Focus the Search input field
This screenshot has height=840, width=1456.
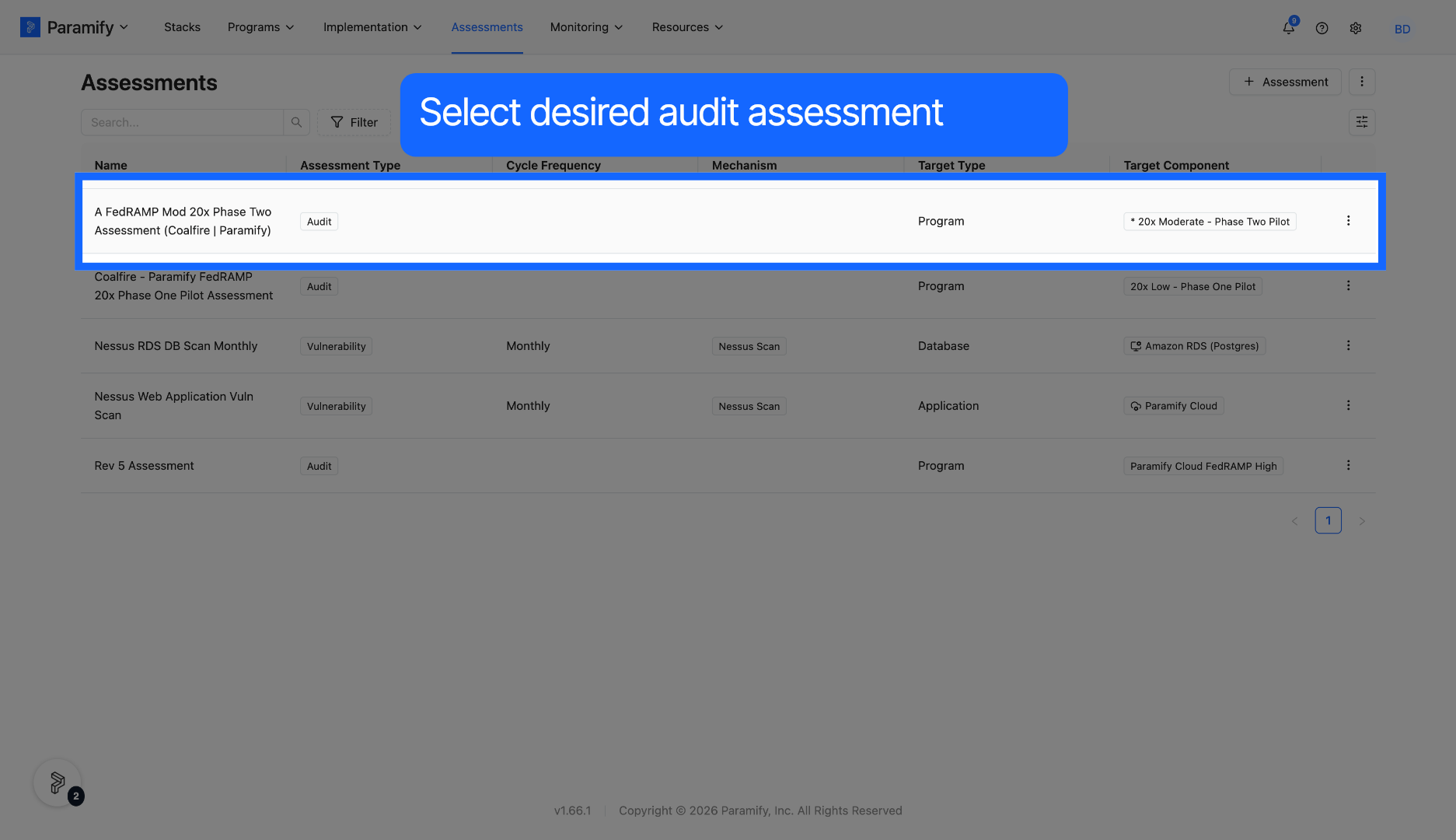182,122
